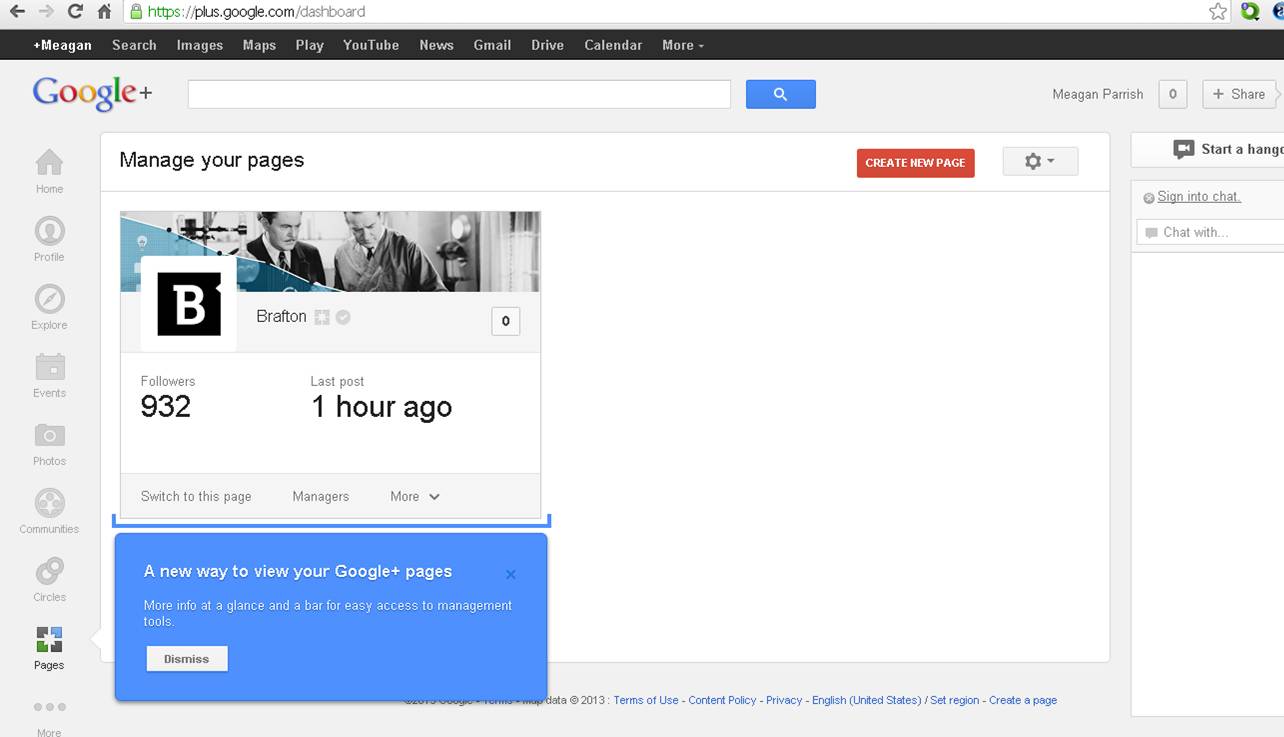Click the blue search magnifier button
This screenshot has width=1284, height=737.
pyautogui.click(x=780, y=94)
